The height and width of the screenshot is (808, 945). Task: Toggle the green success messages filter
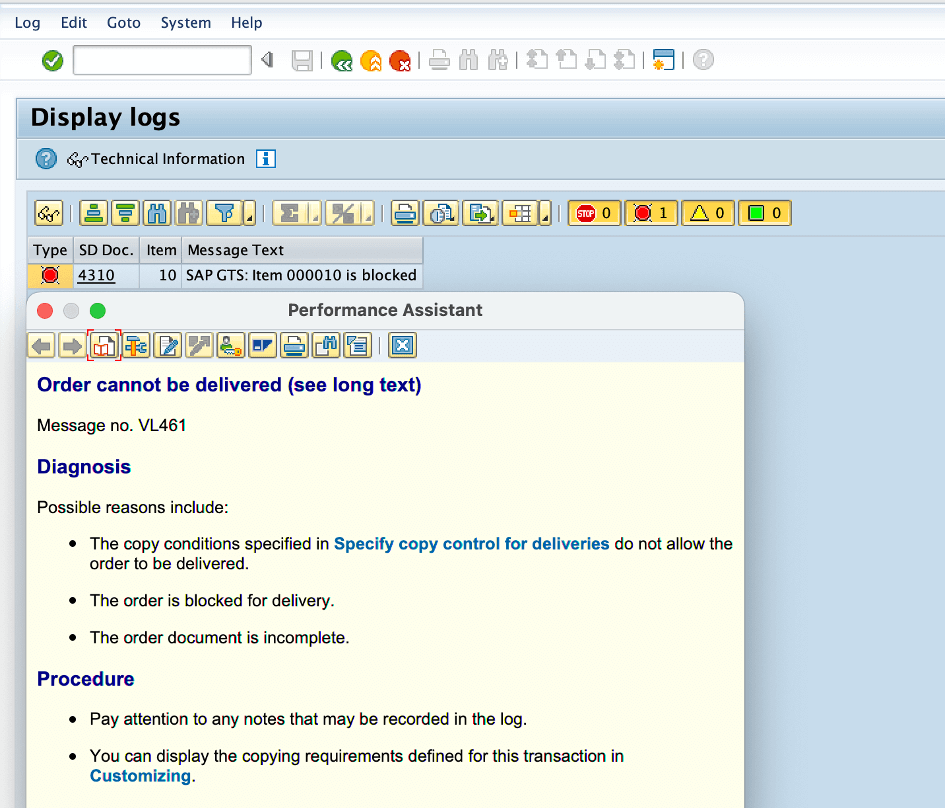pos(765,213)
